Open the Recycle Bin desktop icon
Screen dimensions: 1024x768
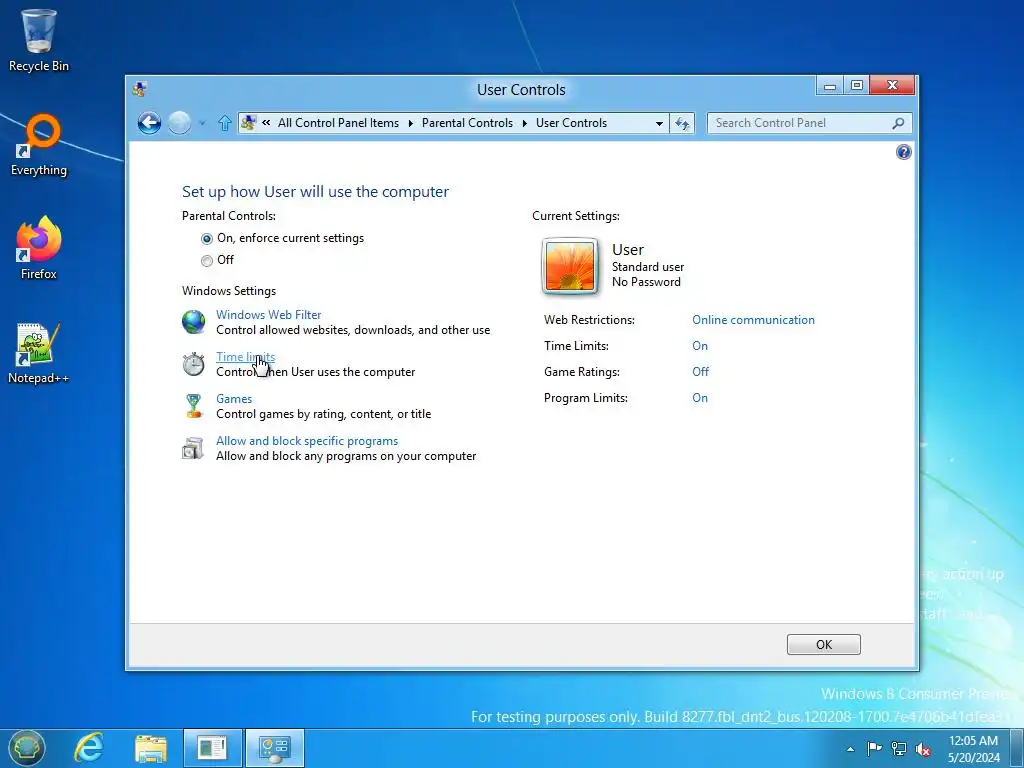[39, 40]
